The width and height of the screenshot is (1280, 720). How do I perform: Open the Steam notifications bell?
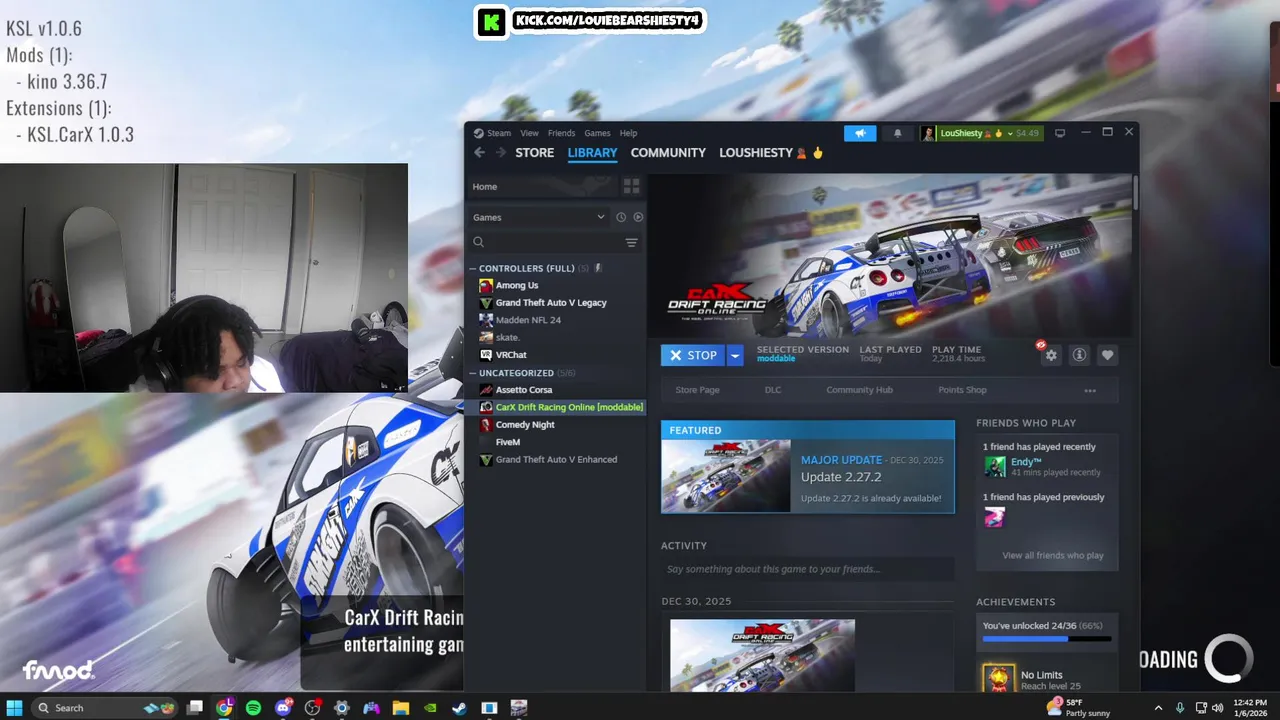click(897, 133)
